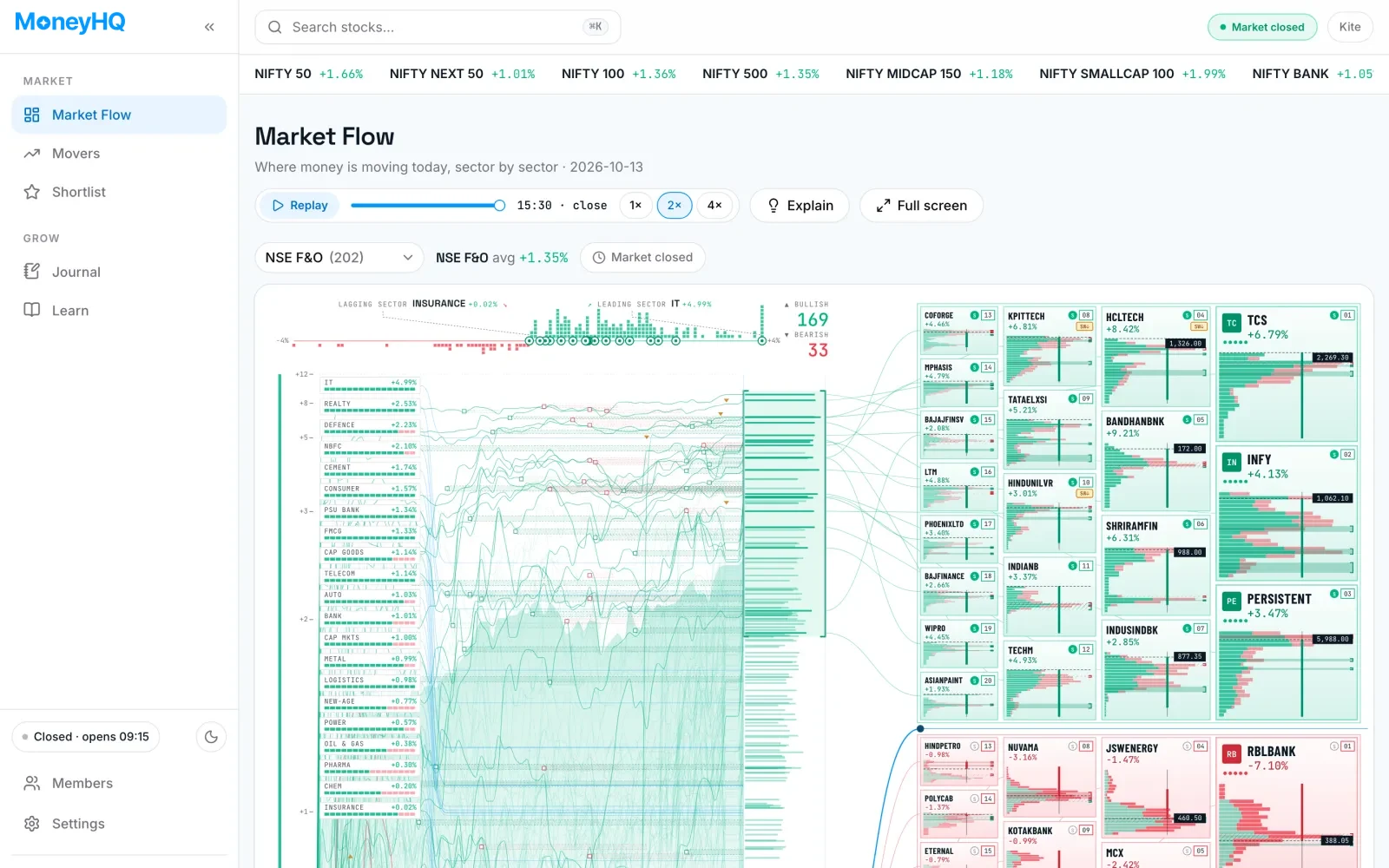Open the Members page
The image size is (1389, 868).
[x=119, y=783]
